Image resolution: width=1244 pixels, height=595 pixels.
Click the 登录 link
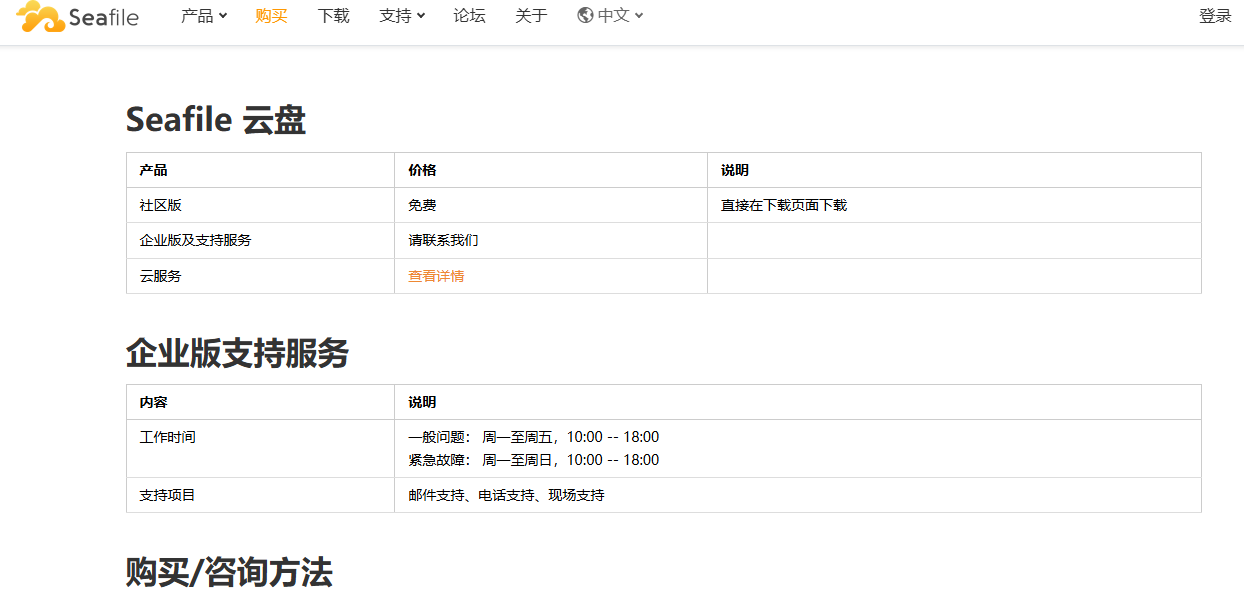1215,15
